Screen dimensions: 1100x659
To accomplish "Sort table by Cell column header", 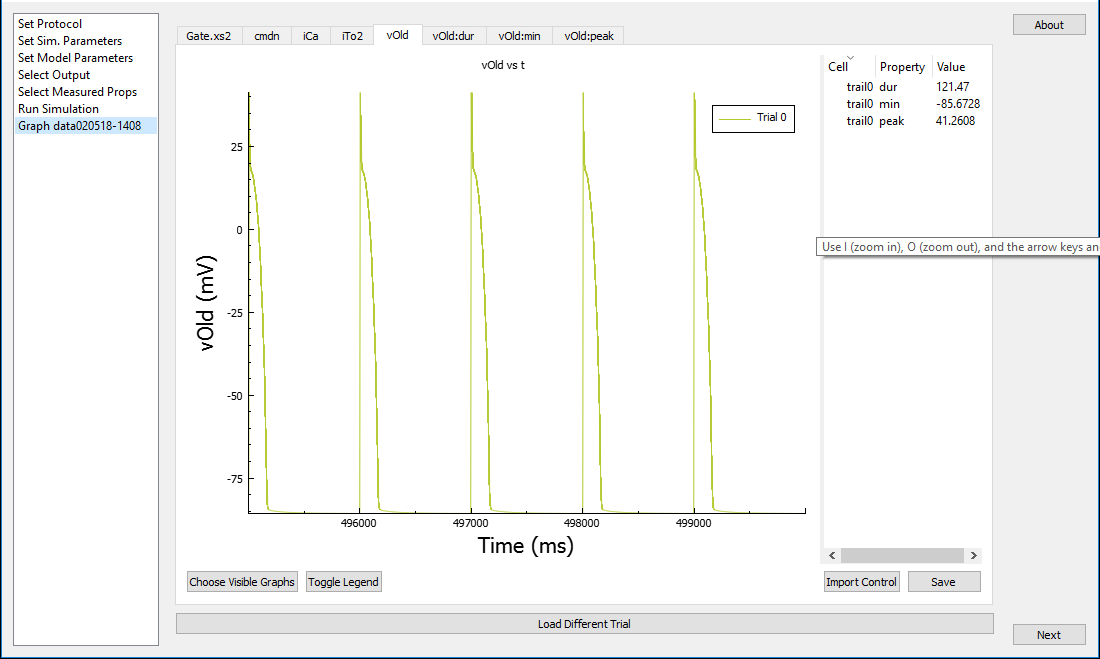I will pyautogui.click(x=849, y=67).
